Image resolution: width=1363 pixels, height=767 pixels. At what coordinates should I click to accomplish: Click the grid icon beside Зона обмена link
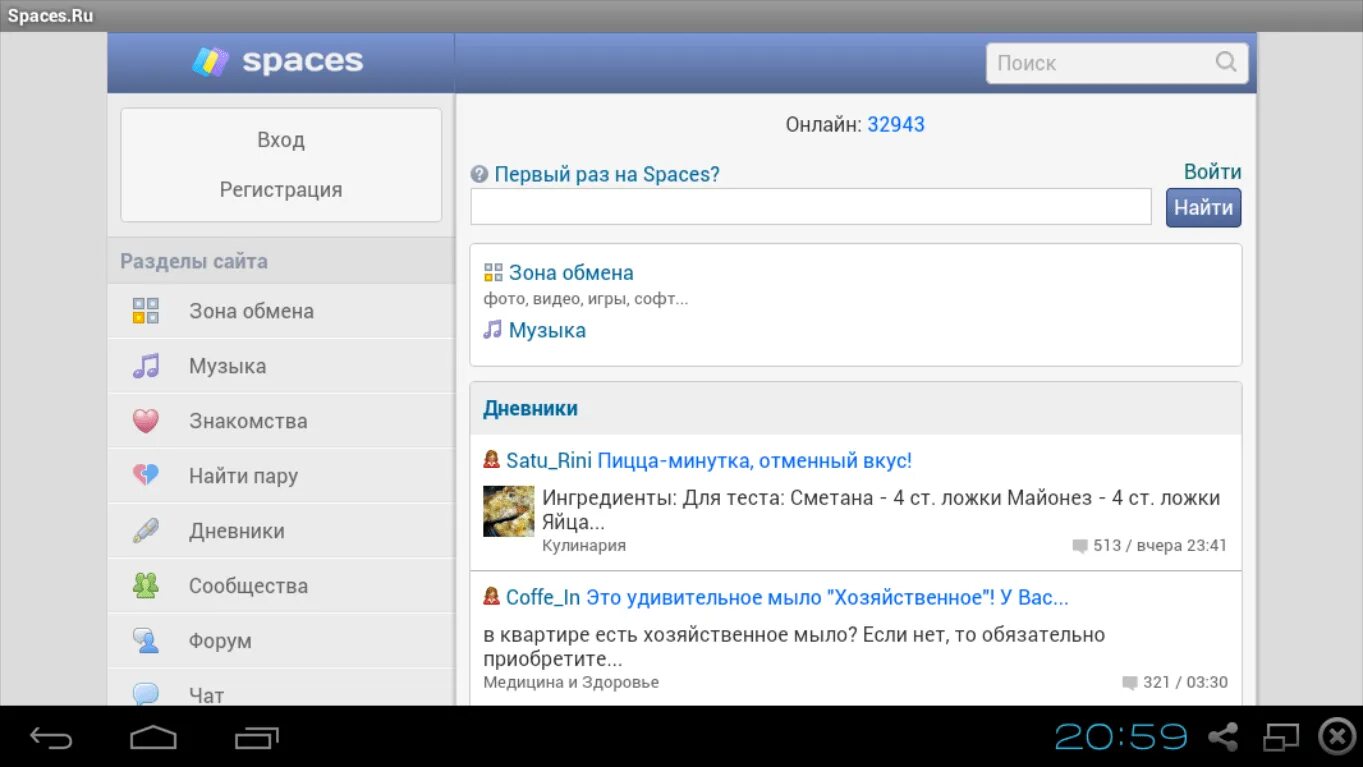pos(492,273)
